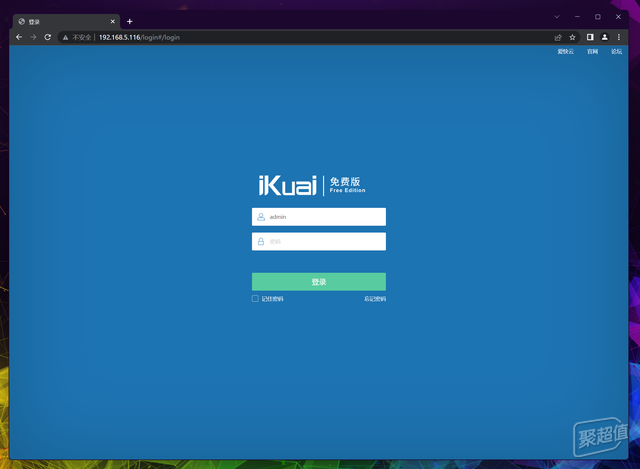Viewport: 640px width, 469px height.
Task: Click the browser forward arrow
Action: tap(33, 37)
